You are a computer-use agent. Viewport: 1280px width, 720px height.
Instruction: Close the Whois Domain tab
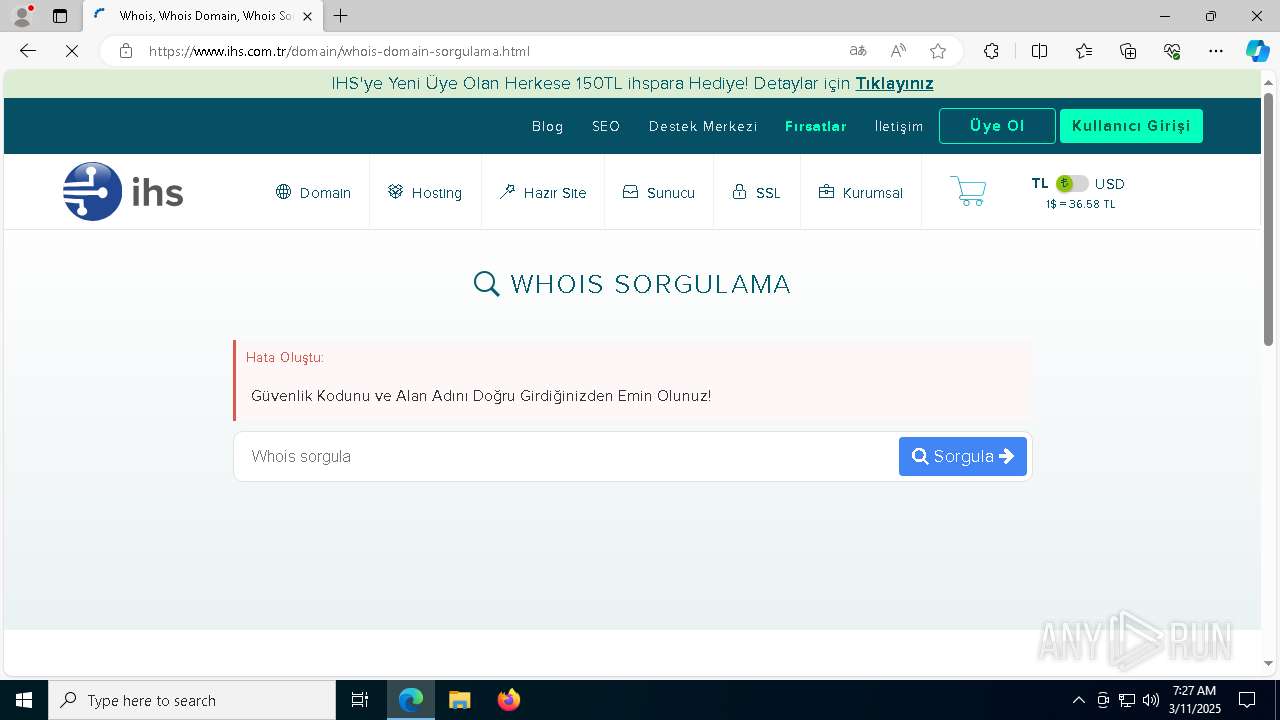307,16
